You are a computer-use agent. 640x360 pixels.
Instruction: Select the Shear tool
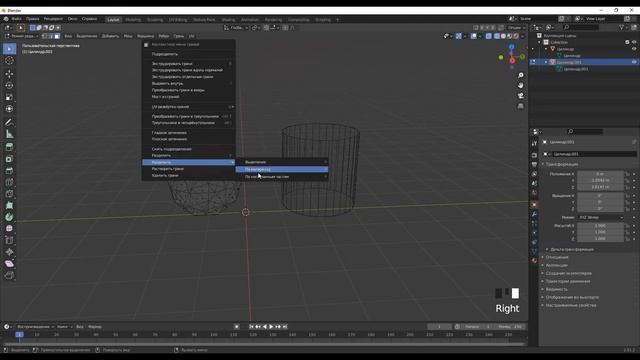(9, 264)
